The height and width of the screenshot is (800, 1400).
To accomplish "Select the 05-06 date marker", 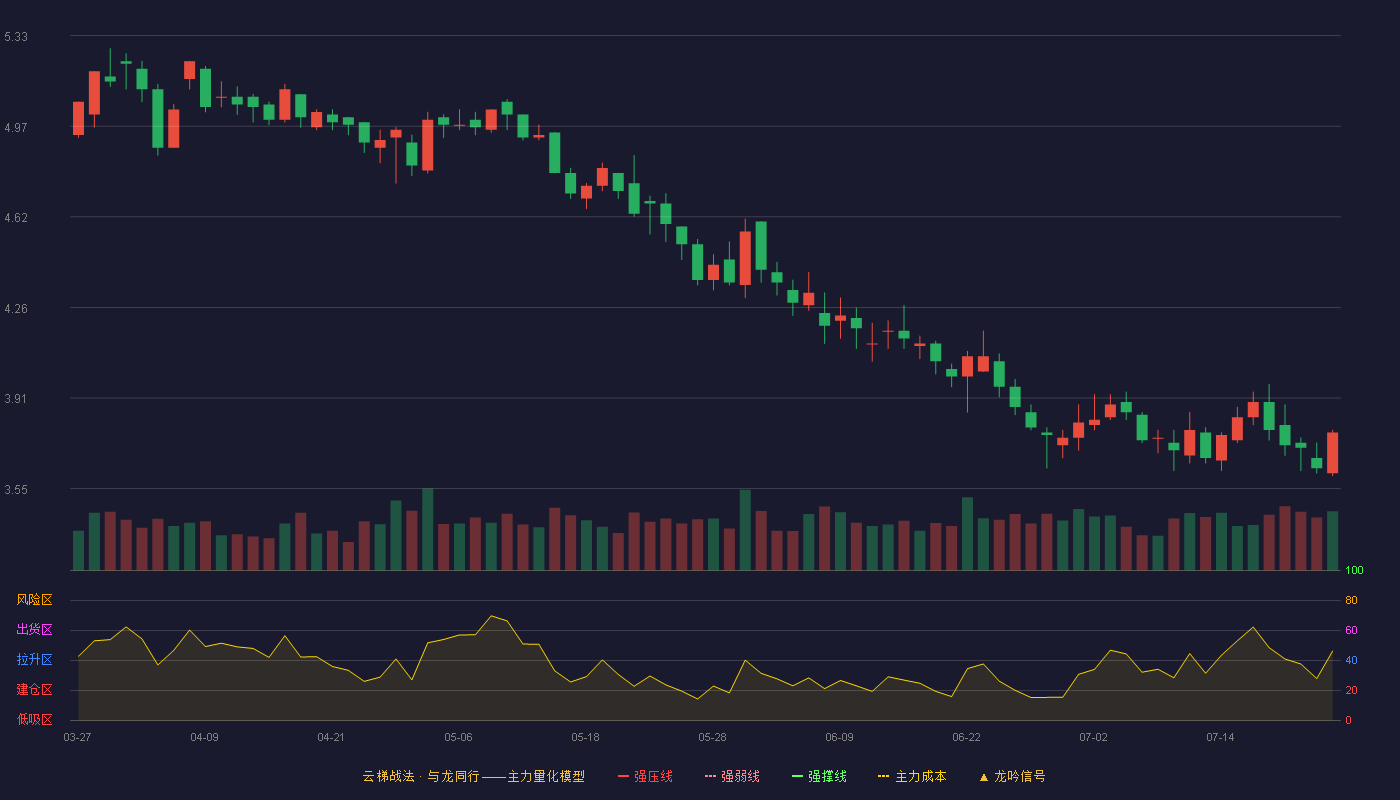I will coord(458,737).
